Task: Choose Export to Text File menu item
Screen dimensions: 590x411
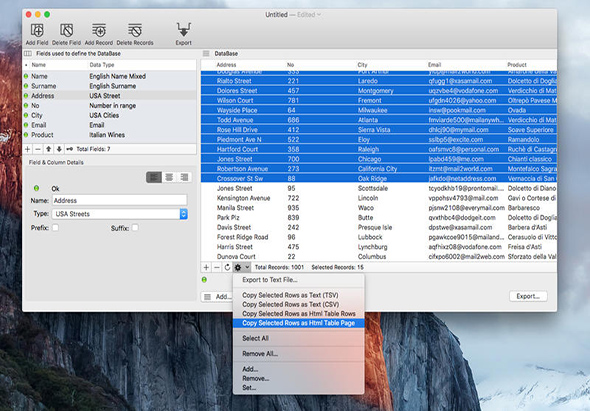Action: click(x=299, y=280)
